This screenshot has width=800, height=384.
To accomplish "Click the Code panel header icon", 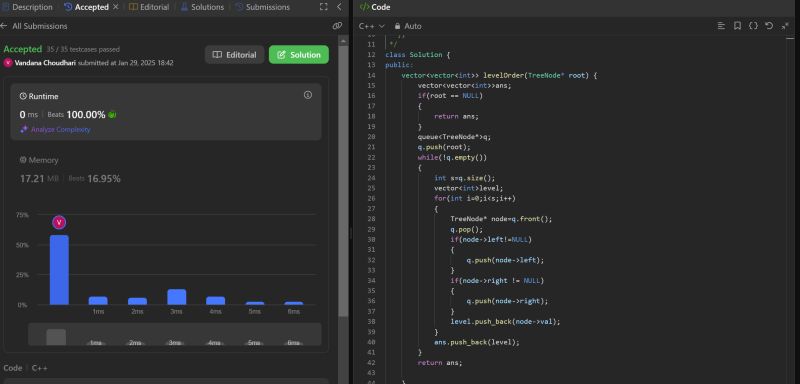I will pyautogui.click(x=364, y=7).
